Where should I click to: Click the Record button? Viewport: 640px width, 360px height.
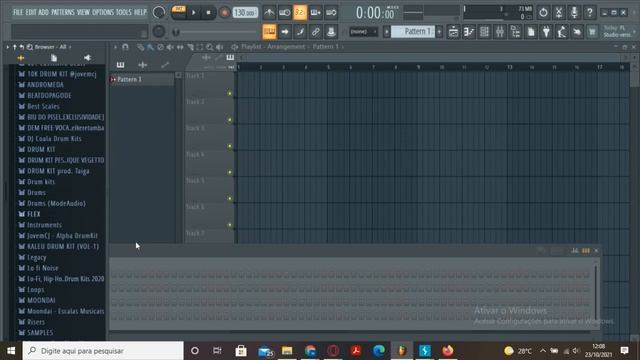point(224,13)
